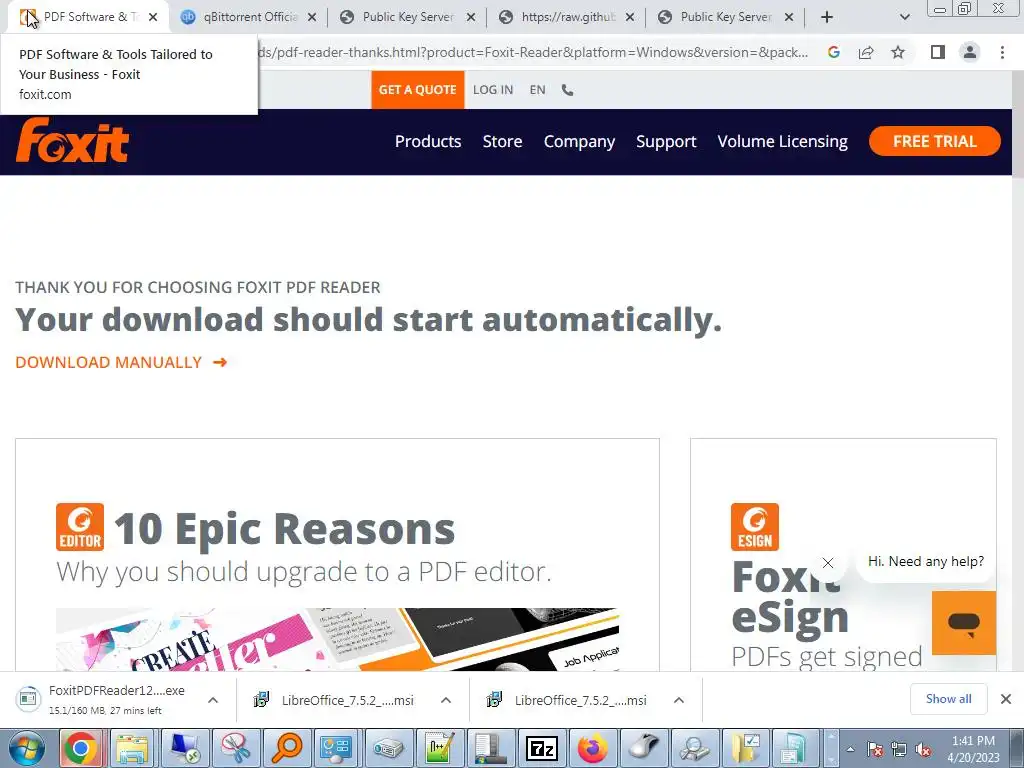1024x768 pixels.
Task: Click the GET A QUOTE button
Action: [417, 90]
